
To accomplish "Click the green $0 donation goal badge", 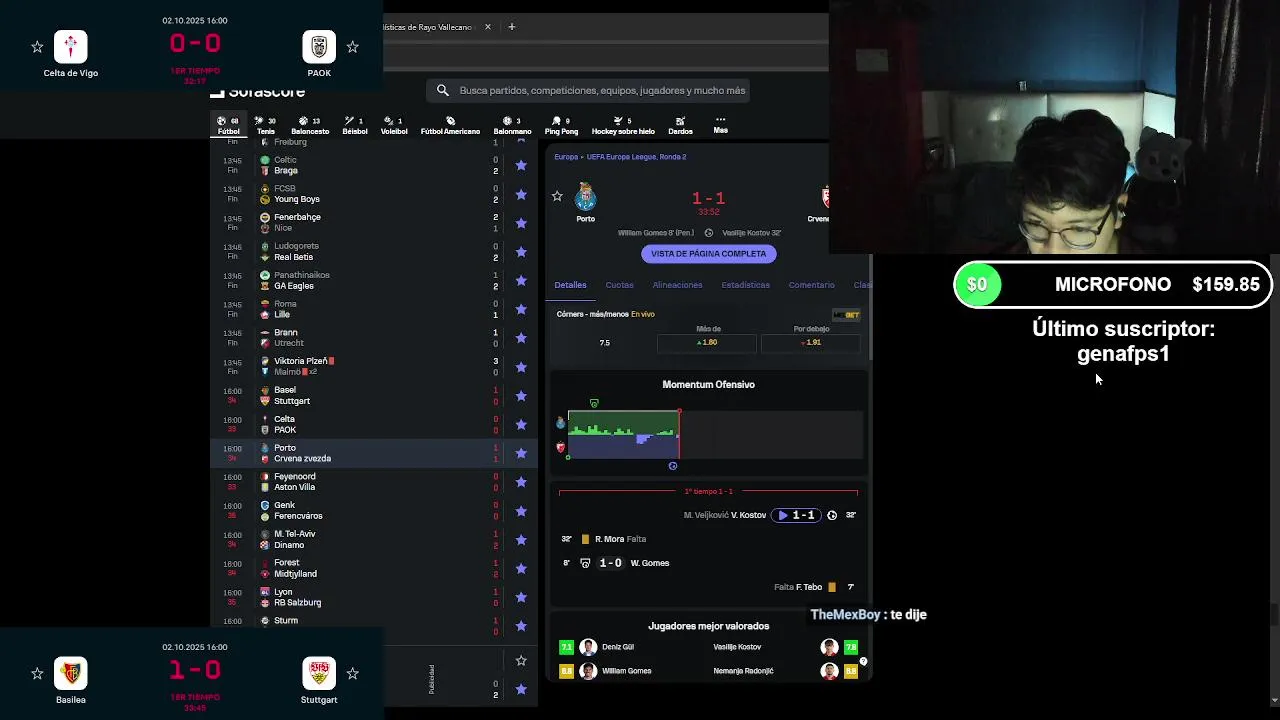I will coord(977,285).
